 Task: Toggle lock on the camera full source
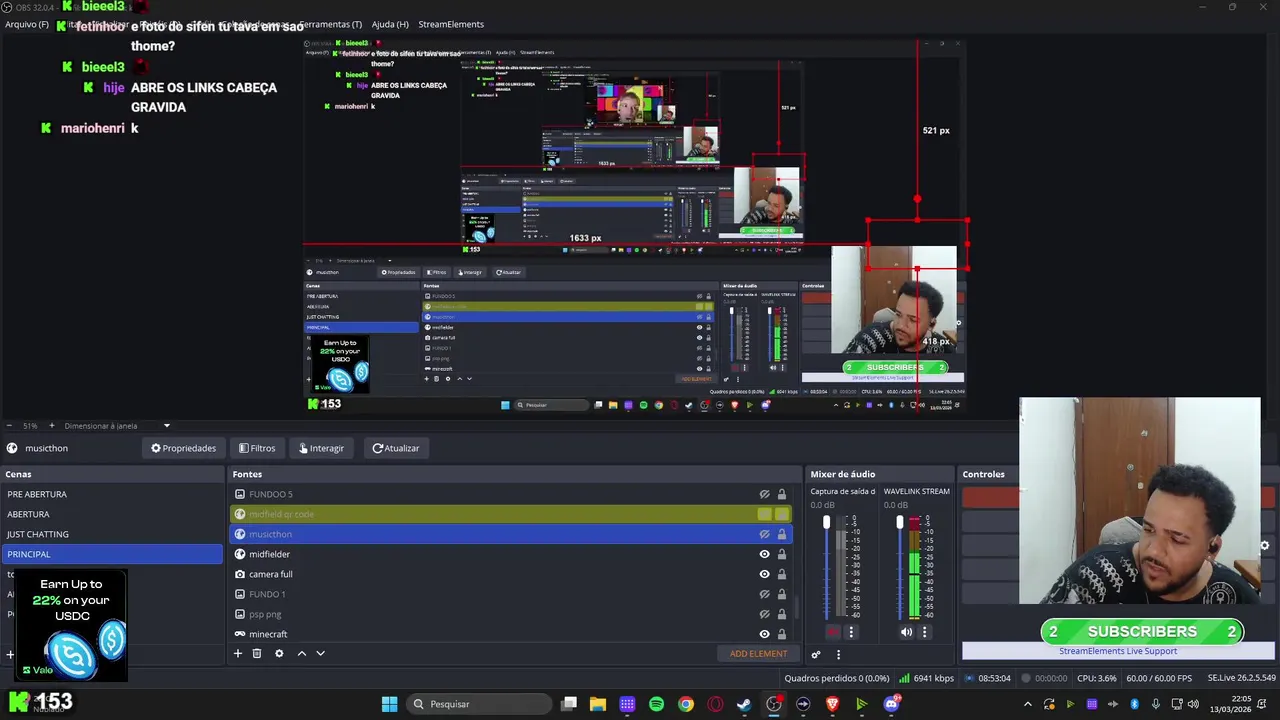tap(782, 574)
